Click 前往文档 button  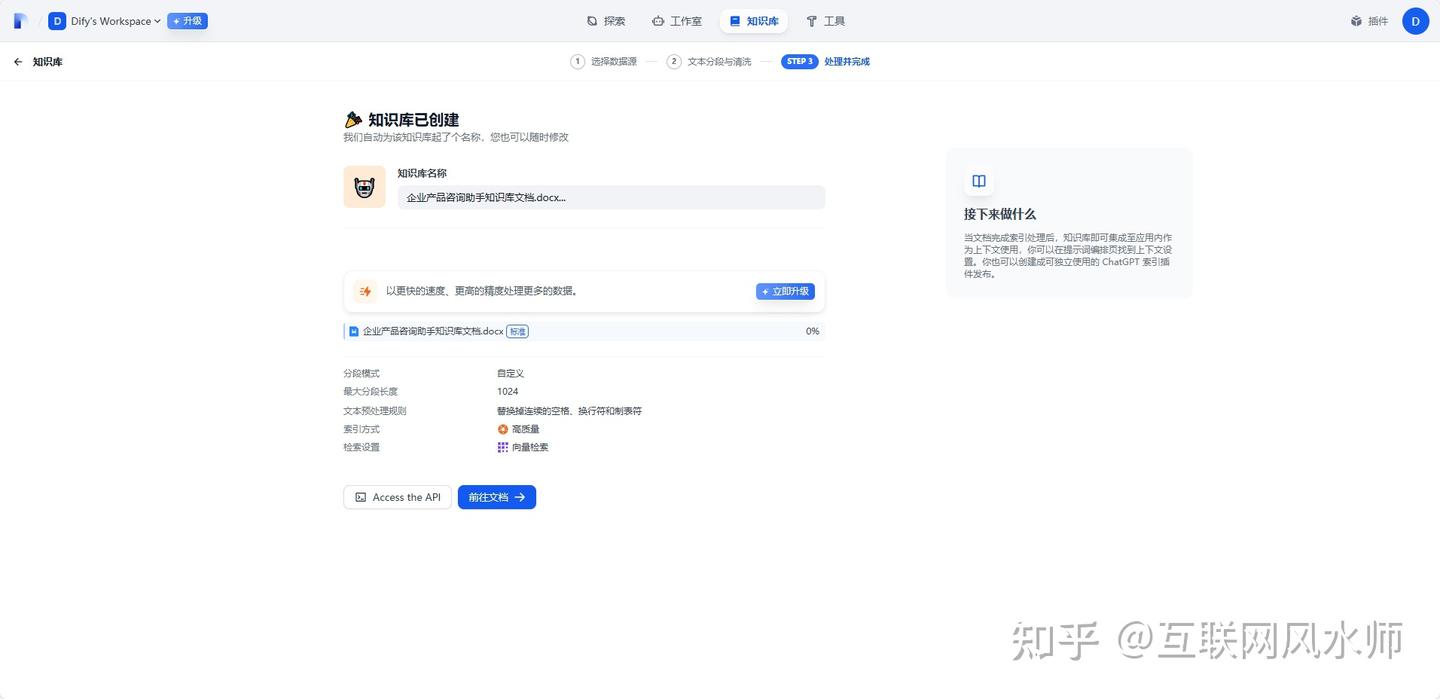(497, 497)
